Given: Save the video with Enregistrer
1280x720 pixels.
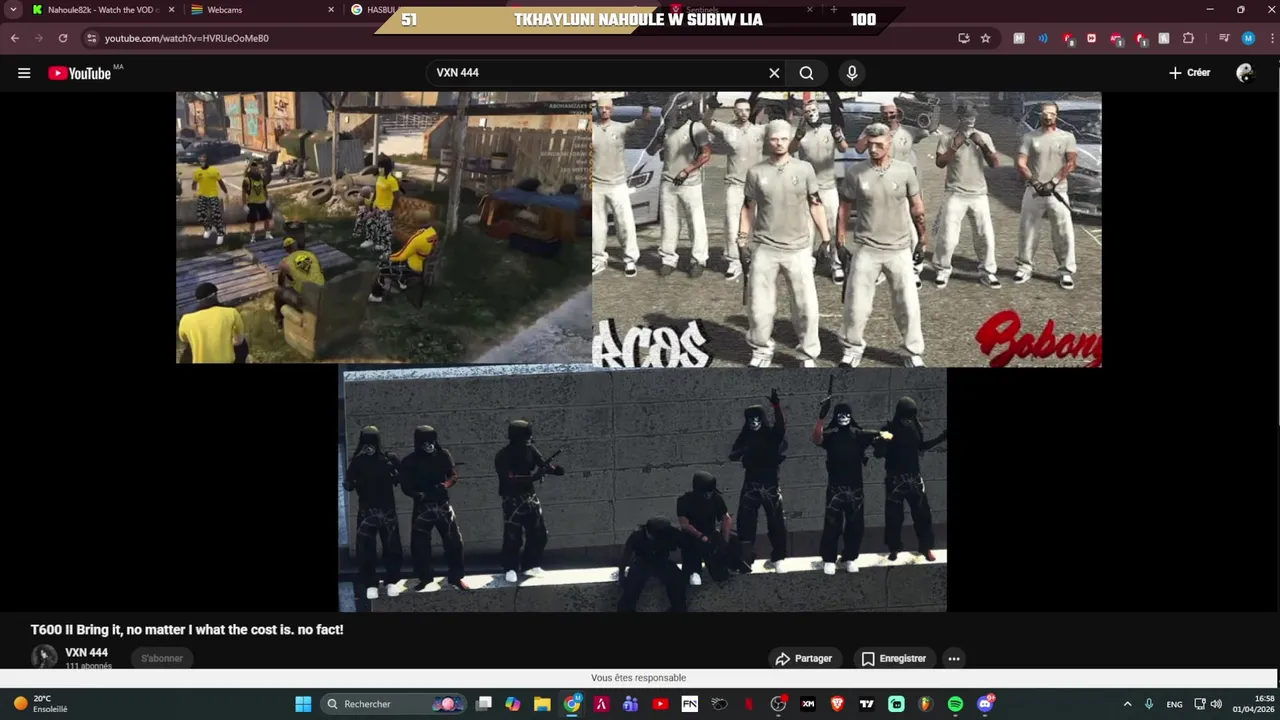Looking at the screenshot, I should (893, 658).
